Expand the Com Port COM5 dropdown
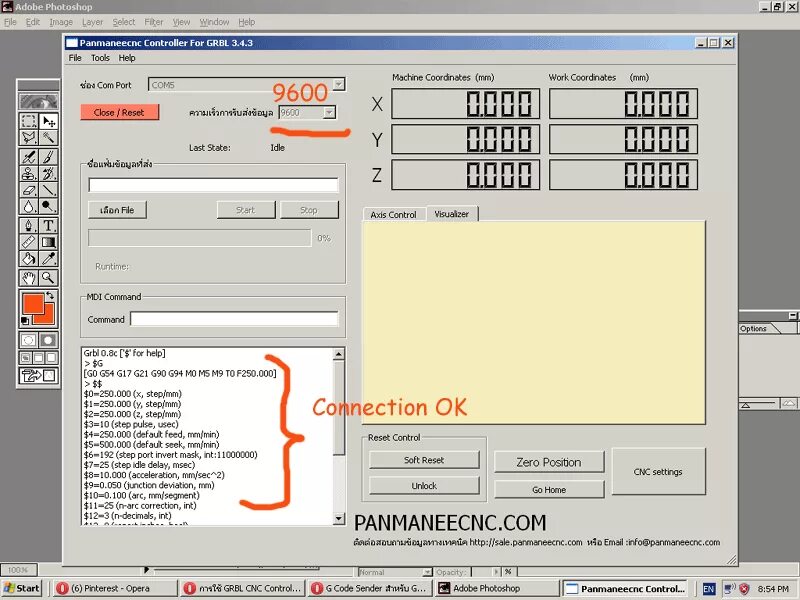This screenshot has width=800, height=600. click(339, 84)
